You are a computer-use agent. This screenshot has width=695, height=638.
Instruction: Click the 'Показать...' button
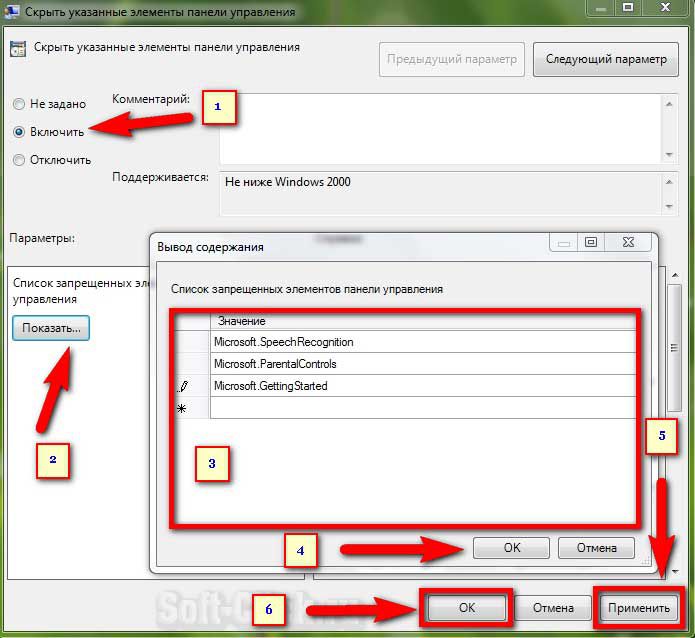click(51, 328)
